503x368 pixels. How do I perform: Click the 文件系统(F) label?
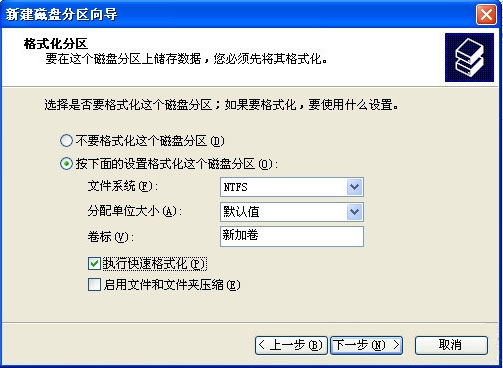[122, 186]
